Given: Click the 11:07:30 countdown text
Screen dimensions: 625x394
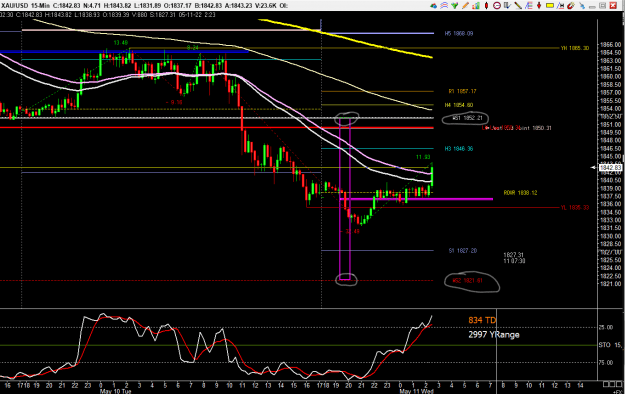Looking at the screenshot, I should point(514,261).
